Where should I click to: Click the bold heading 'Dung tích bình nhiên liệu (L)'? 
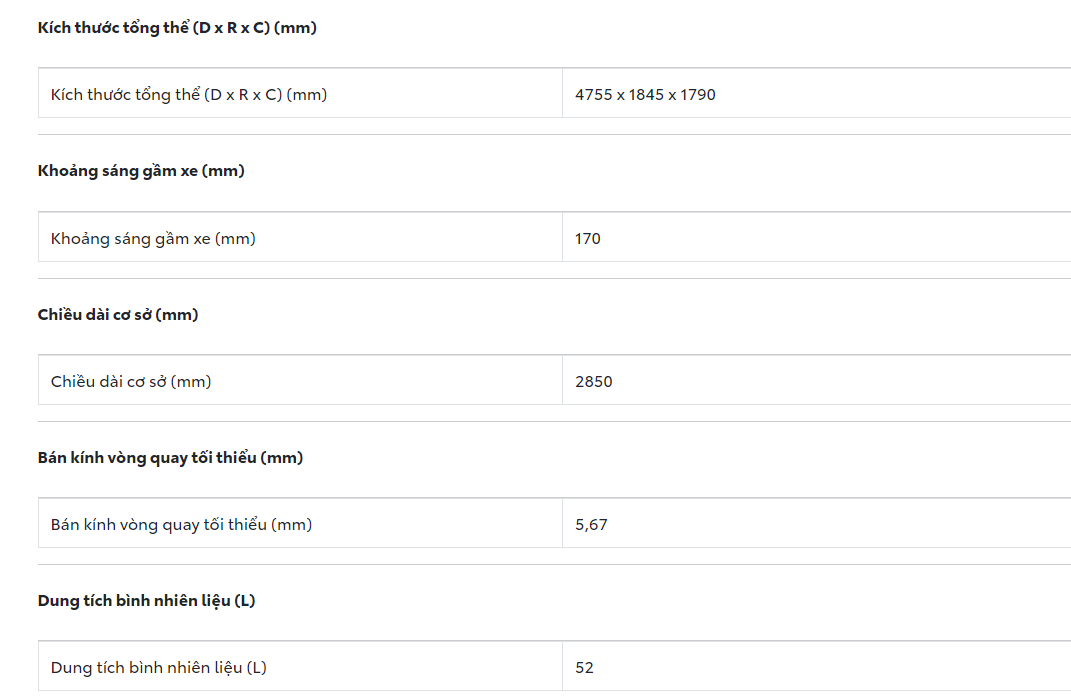(146, 601)
